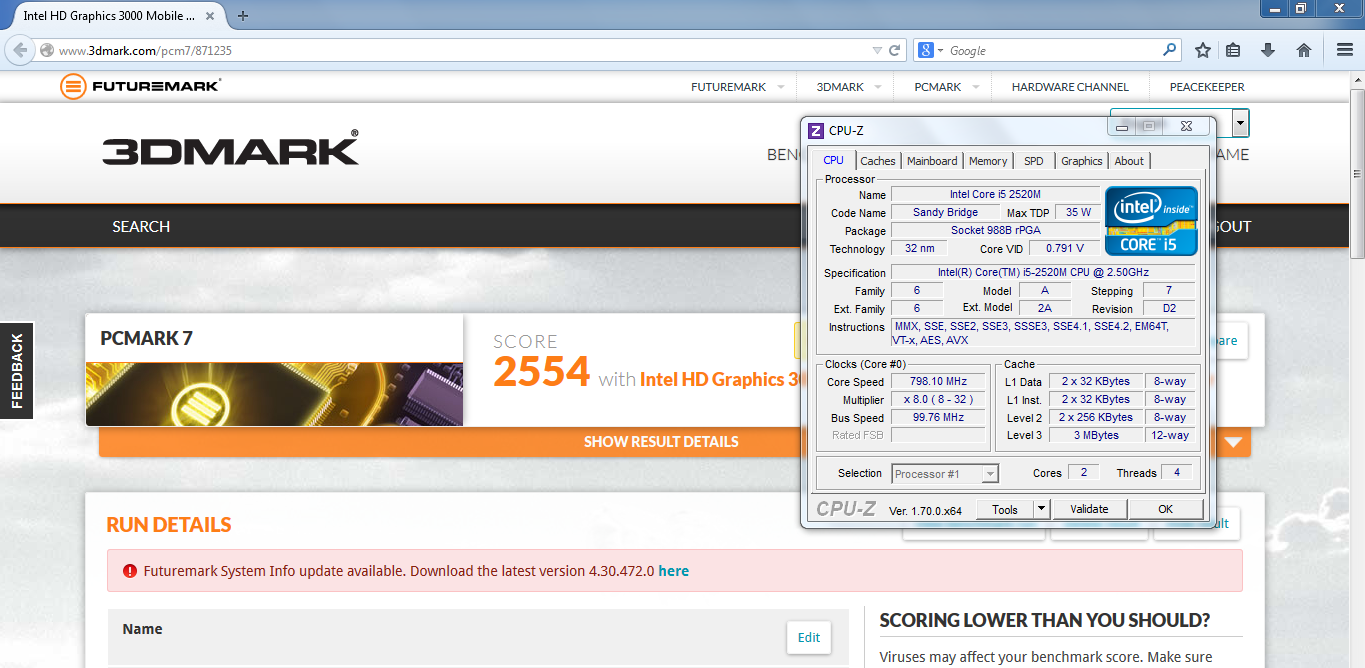Open the 'here' update download link
Viewport: 1365px width, 668px height.
673,571
